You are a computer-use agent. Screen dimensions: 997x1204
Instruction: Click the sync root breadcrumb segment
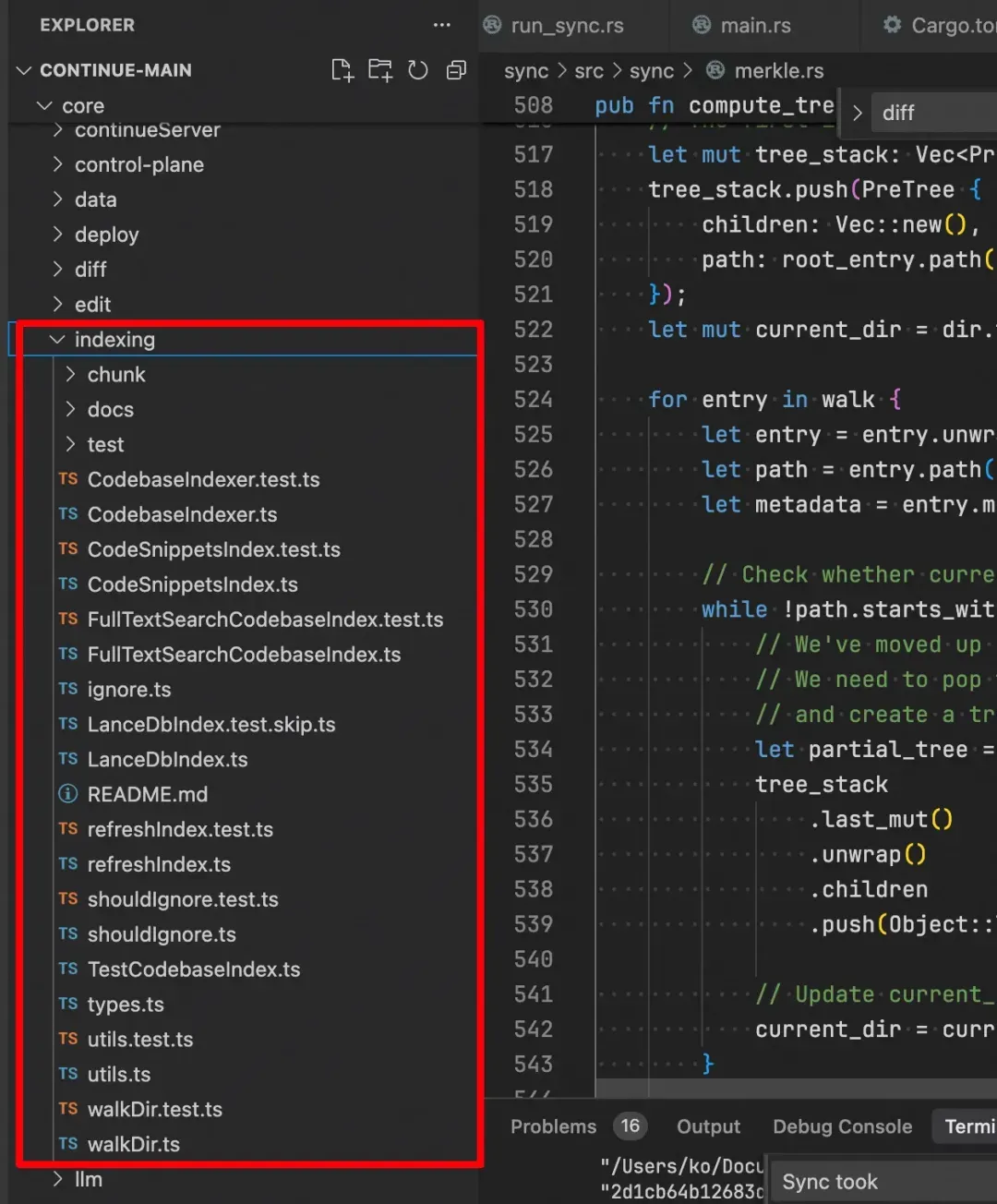(526, 71)
